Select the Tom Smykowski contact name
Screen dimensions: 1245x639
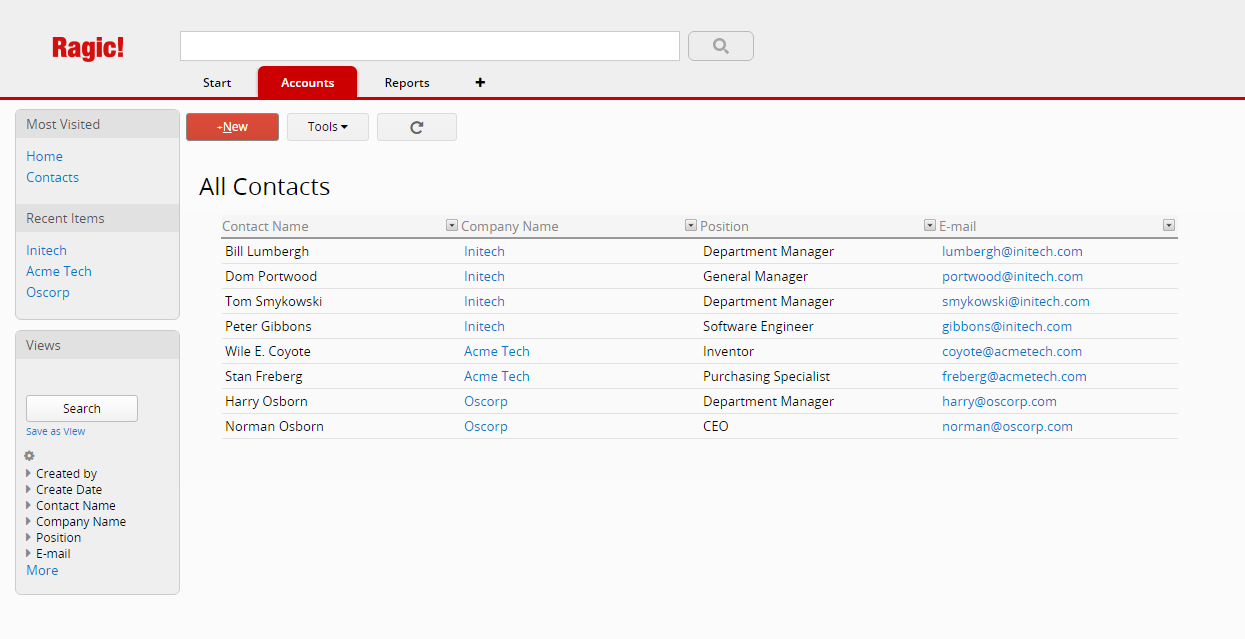(274, 302)
